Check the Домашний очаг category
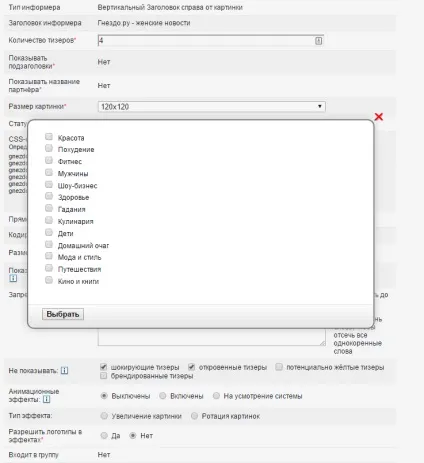 49,244
